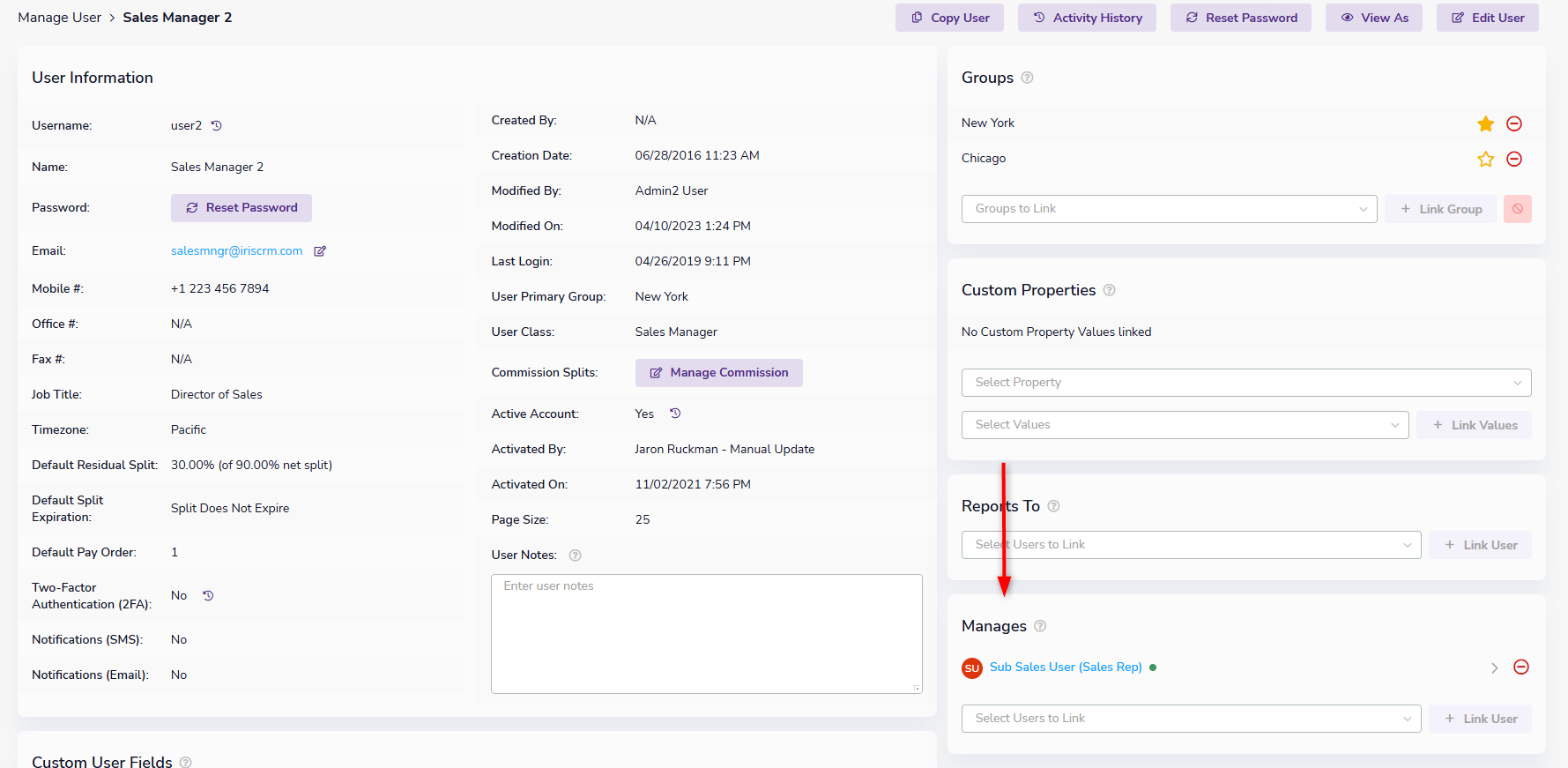Expand the Select Property dropdown
The height and width of the screenshot is (768, 1568).
tap(1246, 383)
